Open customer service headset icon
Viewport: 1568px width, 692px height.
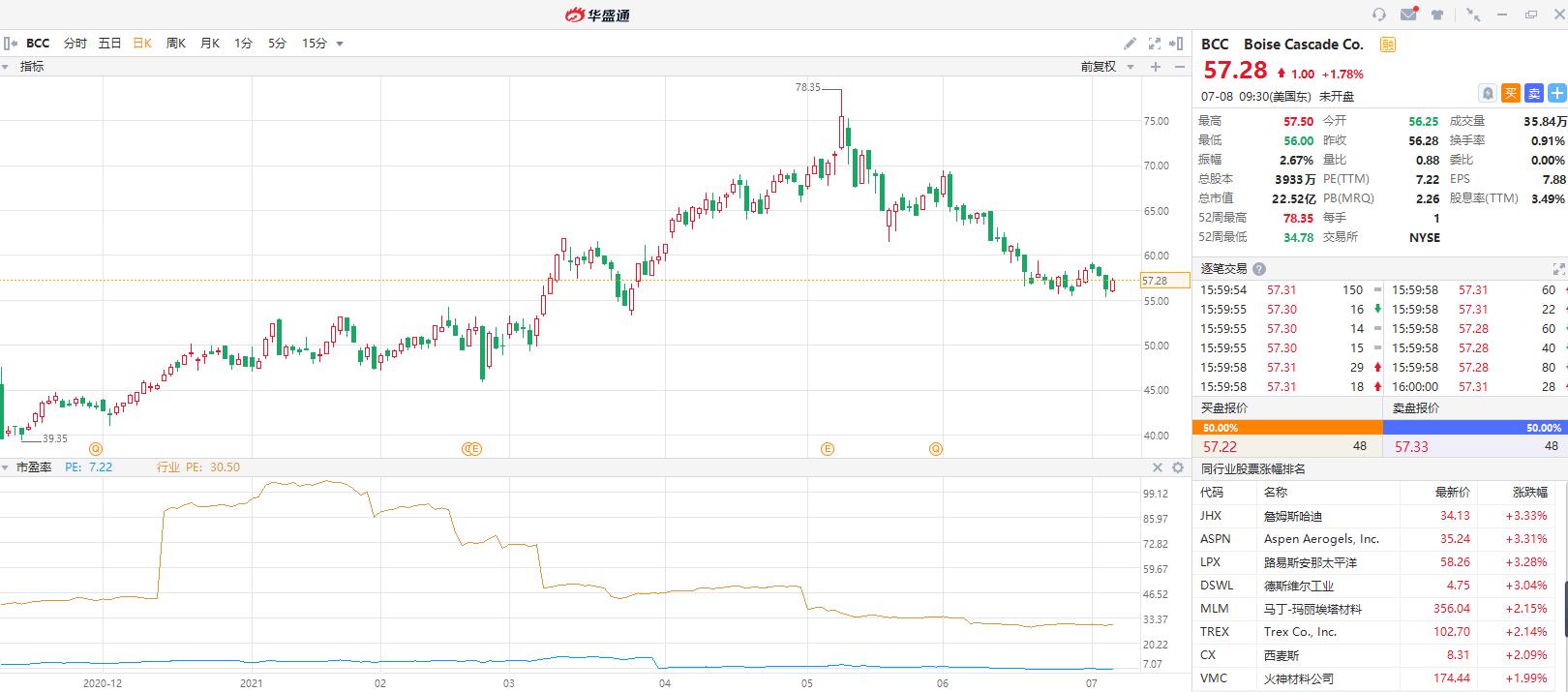(x=1379, y=15)
